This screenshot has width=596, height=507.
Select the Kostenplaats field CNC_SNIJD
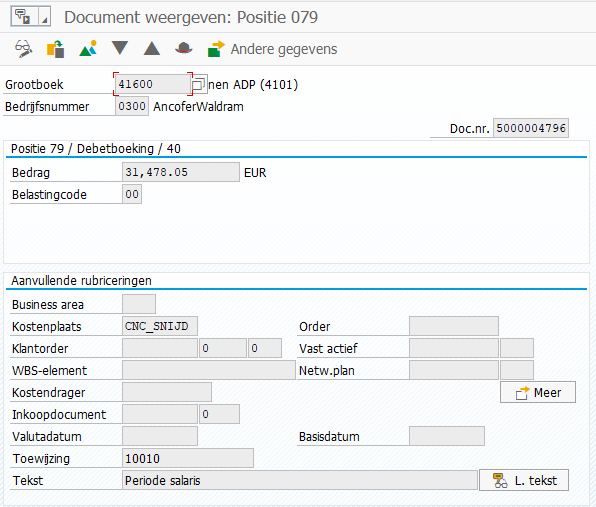(x=160, y=326)
